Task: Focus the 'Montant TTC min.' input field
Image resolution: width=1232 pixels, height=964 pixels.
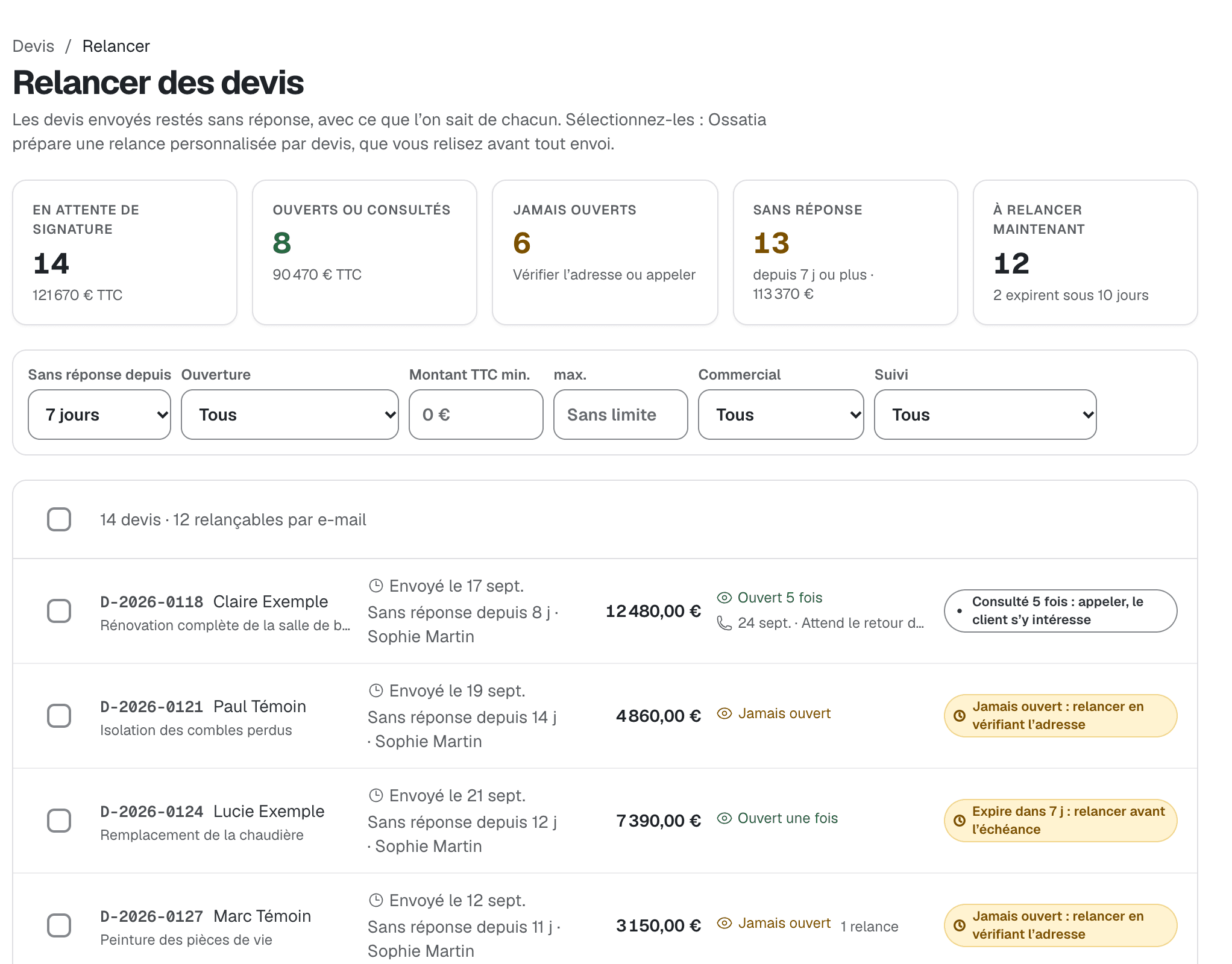Action: pos(476,415)
